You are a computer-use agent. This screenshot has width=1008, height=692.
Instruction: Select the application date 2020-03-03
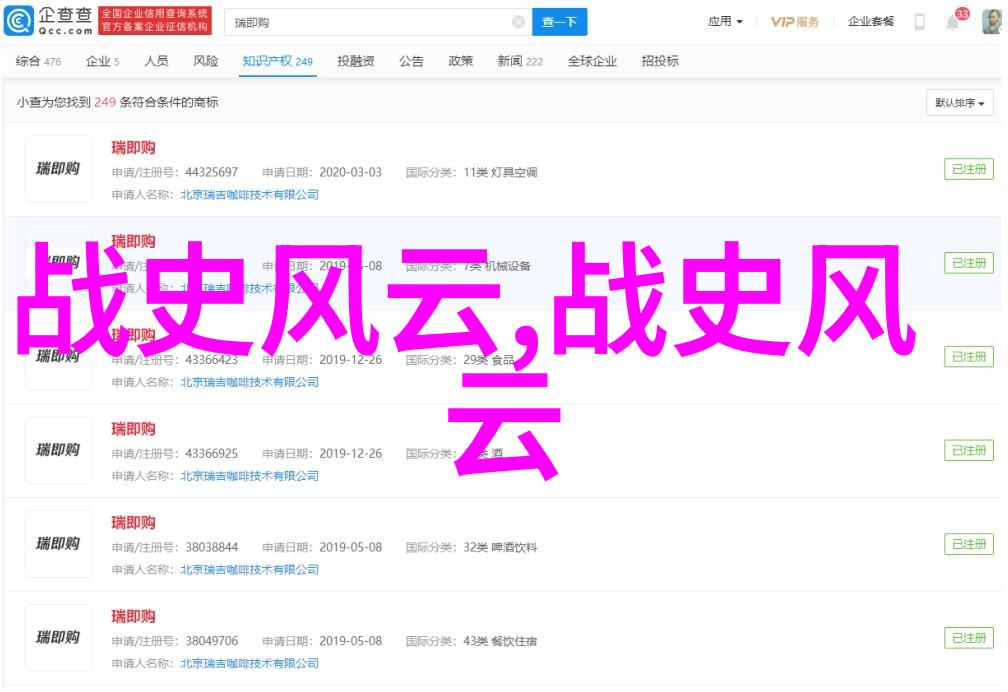click(x=350, y=172)
